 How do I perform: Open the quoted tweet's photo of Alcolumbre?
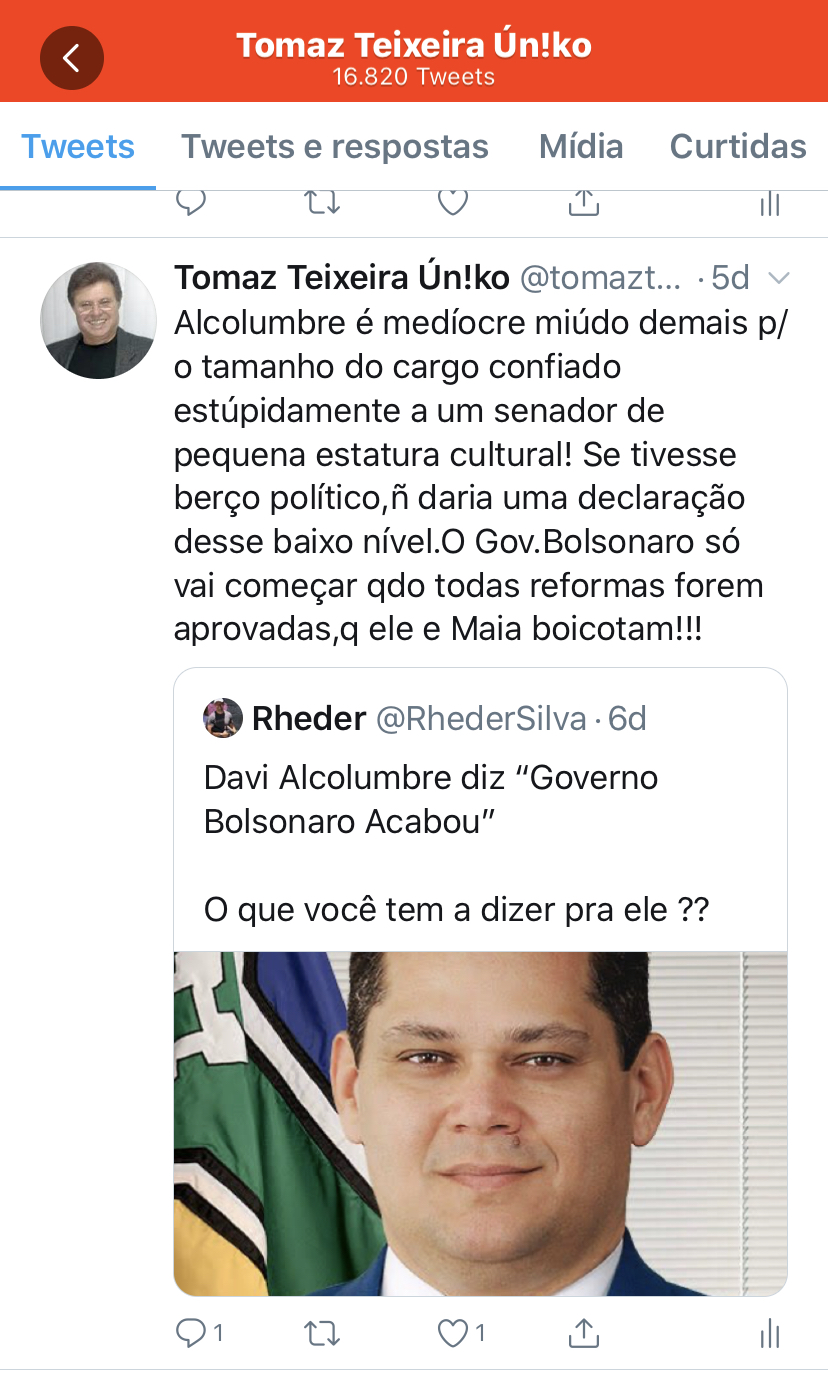[x=480, y=1124]
